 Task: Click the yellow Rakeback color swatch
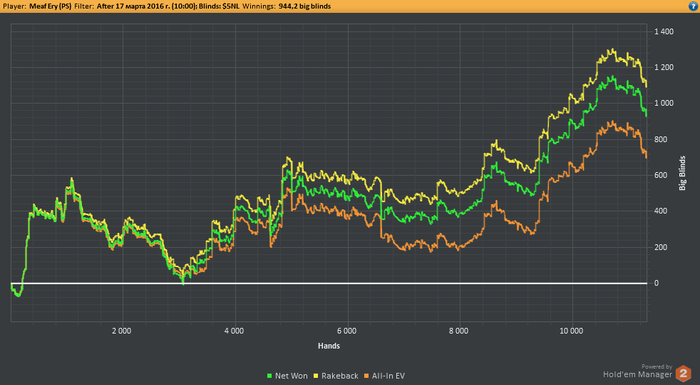[x=316, y=376]
